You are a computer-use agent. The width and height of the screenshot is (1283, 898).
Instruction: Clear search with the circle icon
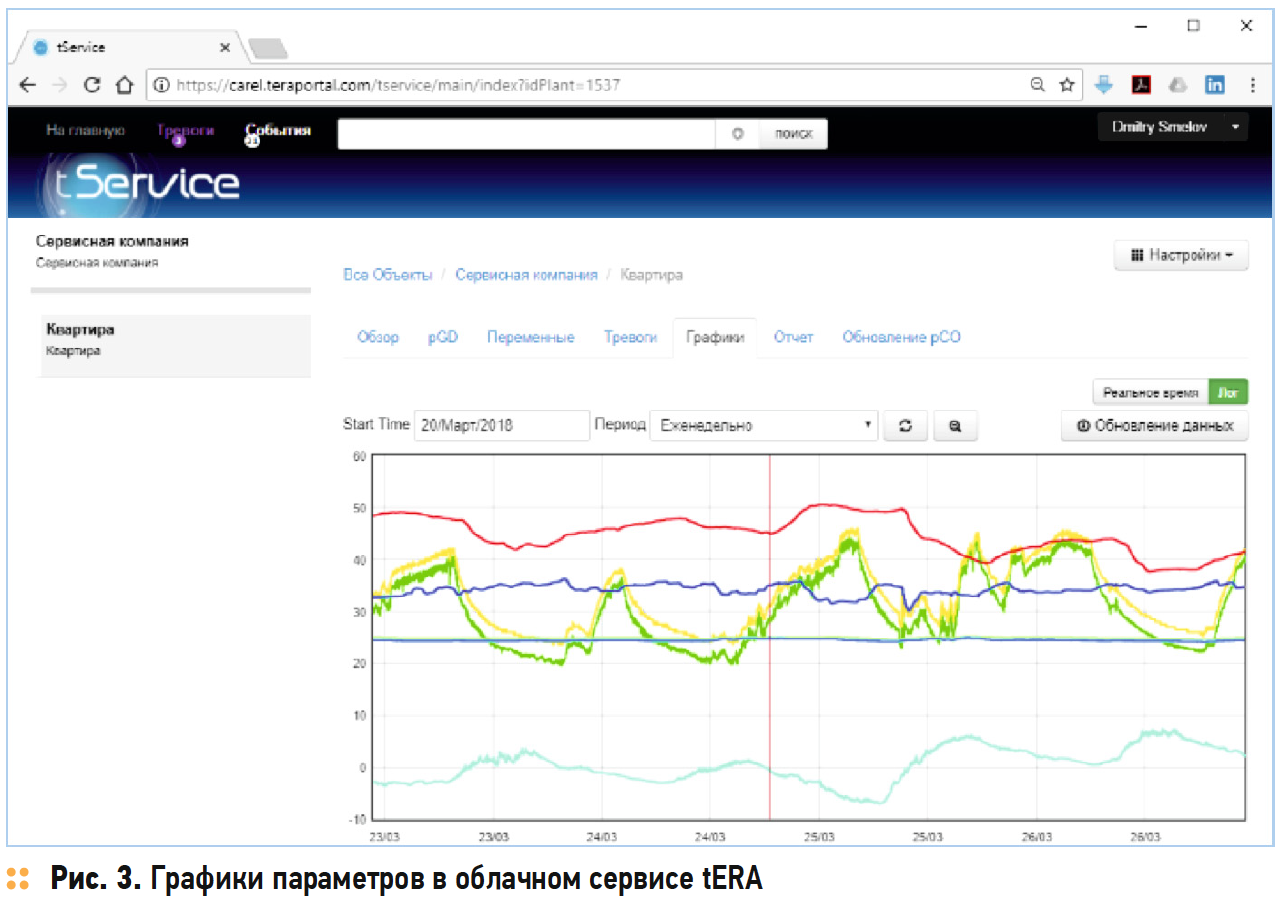pyautogui.click(x=738, y=133)
